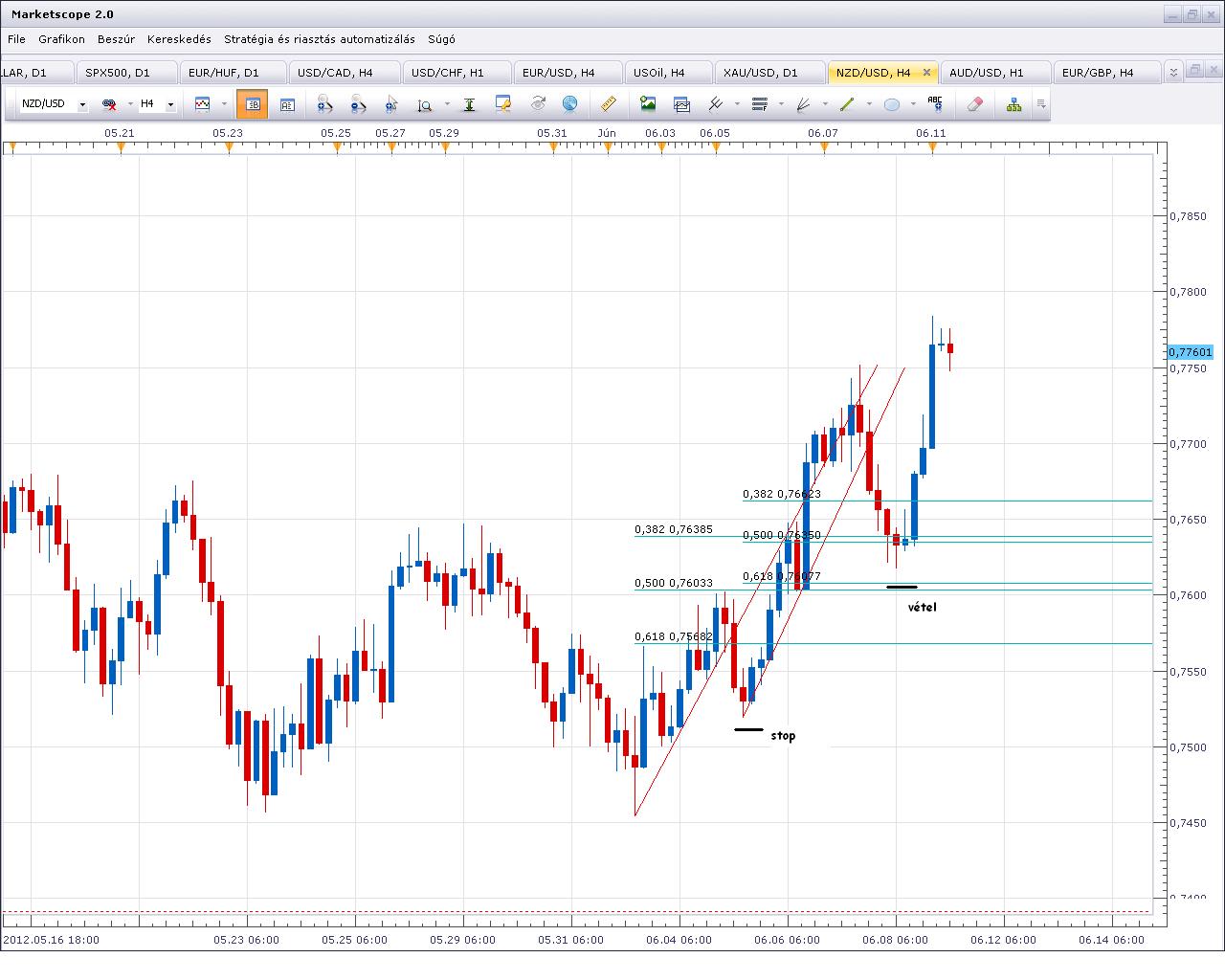The height and width of the screenshot is (980, 1225).
Task: Click the chart window key icon
Action: 503,104
